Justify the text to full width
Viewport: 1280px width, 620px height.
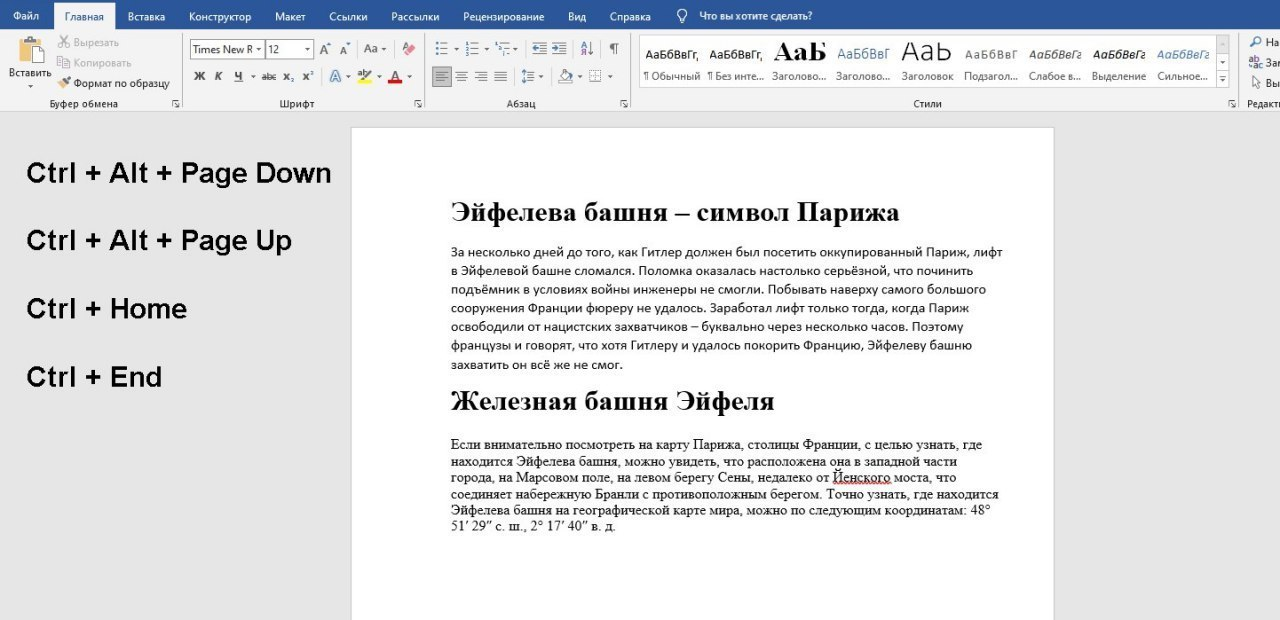[x=500, y=76]
